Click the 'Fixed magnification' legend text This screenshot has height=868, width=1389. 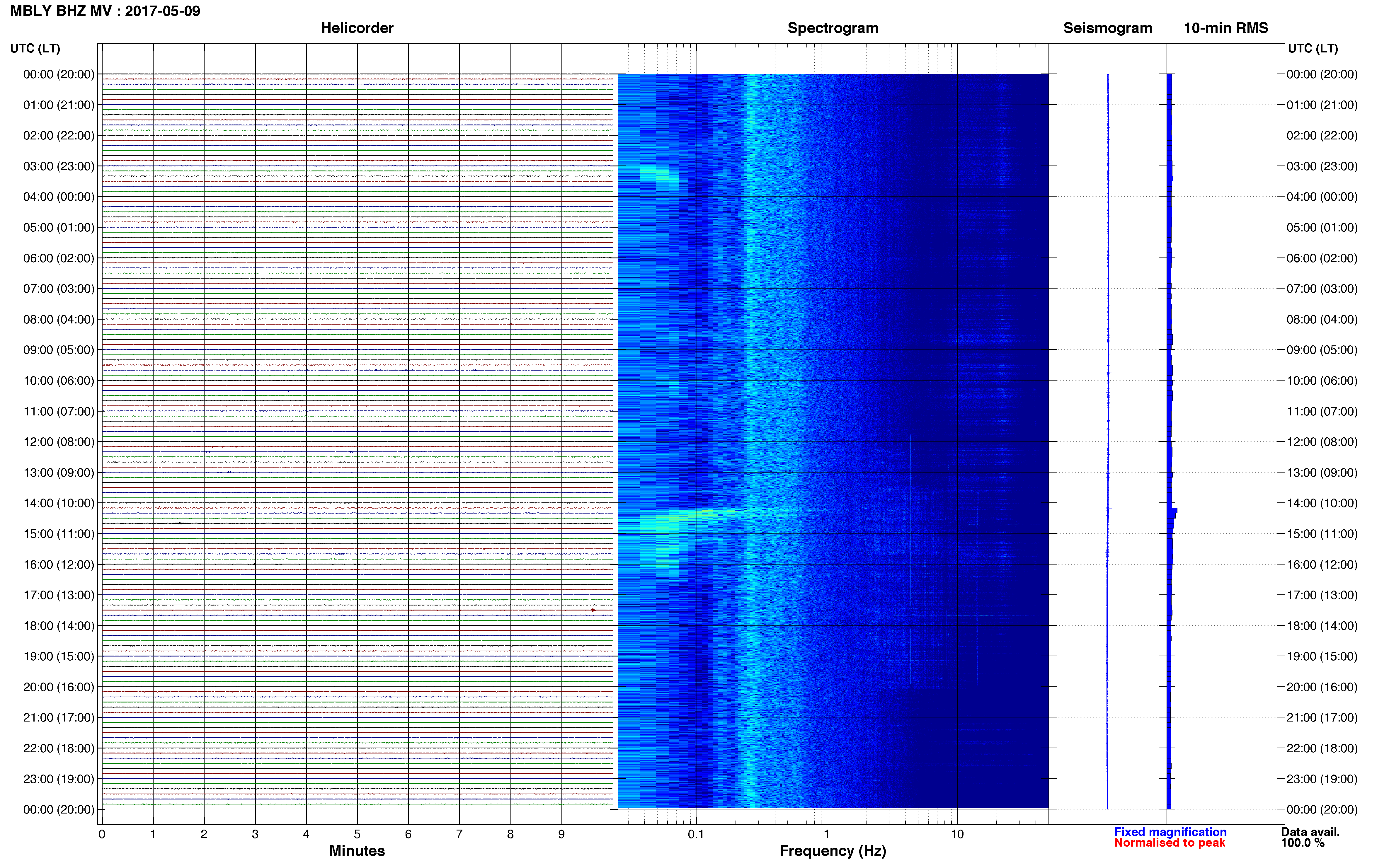(x=1170, y=832)
